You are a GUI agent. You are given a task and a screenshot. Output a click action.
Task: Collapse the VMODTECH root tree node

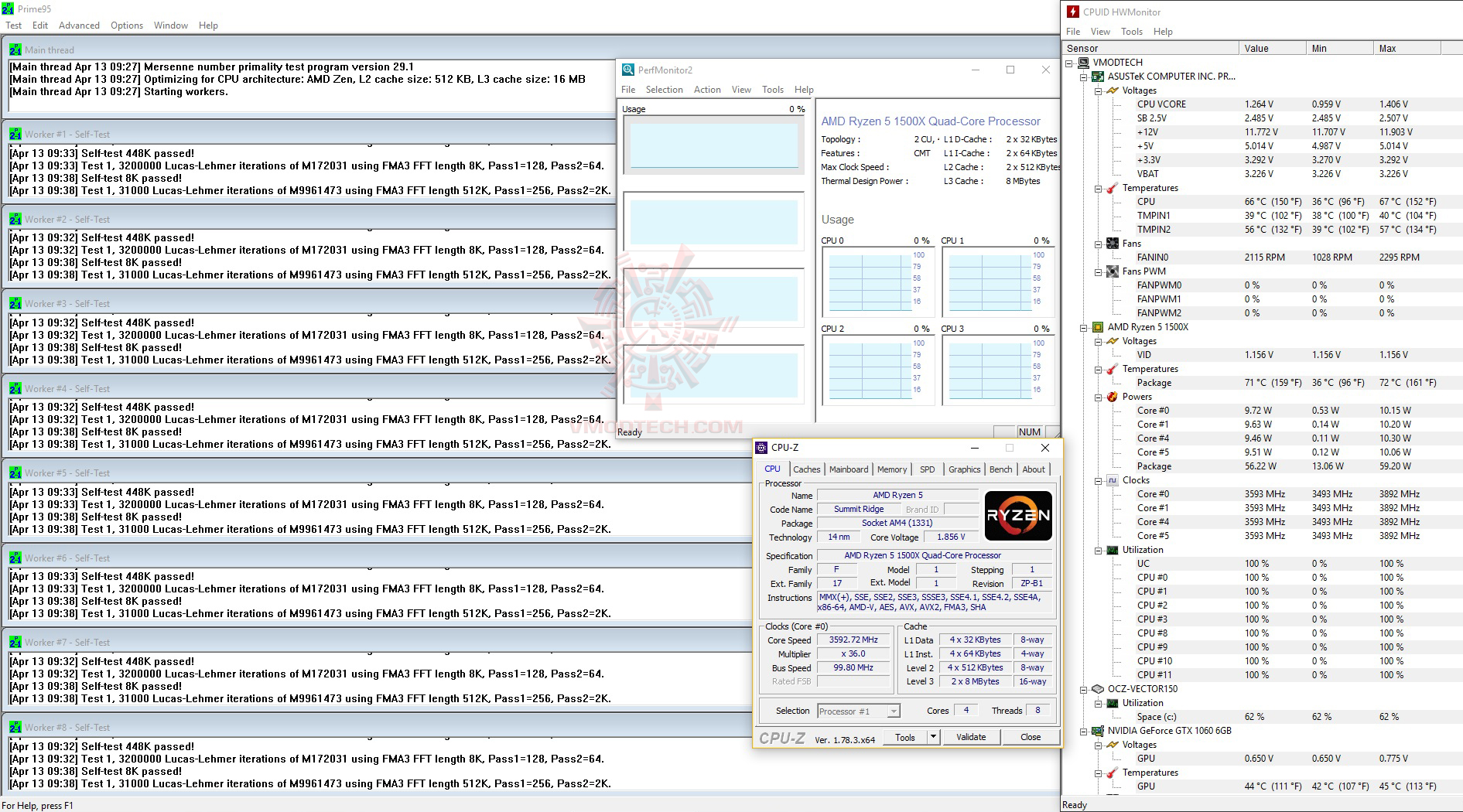point(1069,63)
